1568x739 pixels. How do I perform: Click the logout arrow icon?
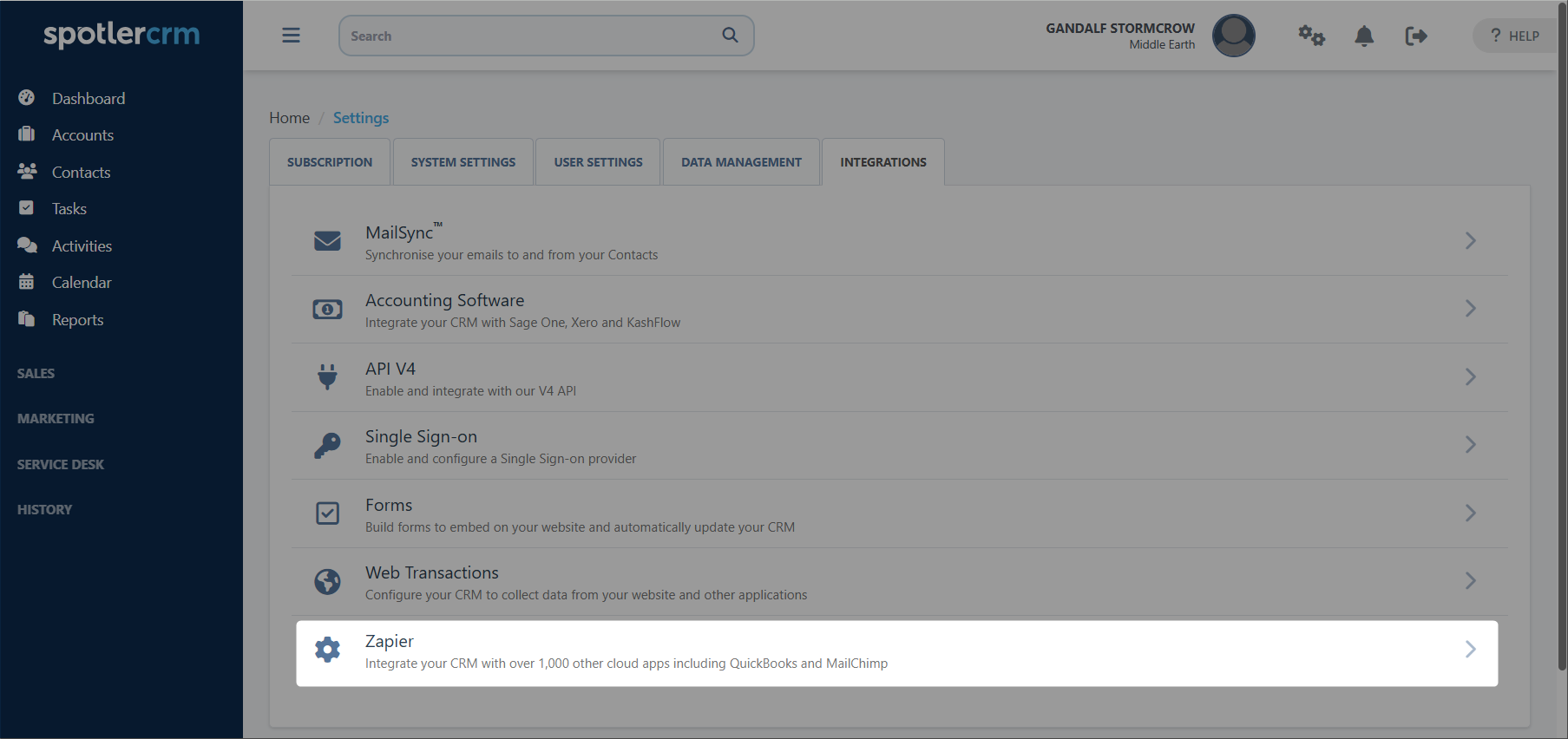click(x=1416, y=36)
